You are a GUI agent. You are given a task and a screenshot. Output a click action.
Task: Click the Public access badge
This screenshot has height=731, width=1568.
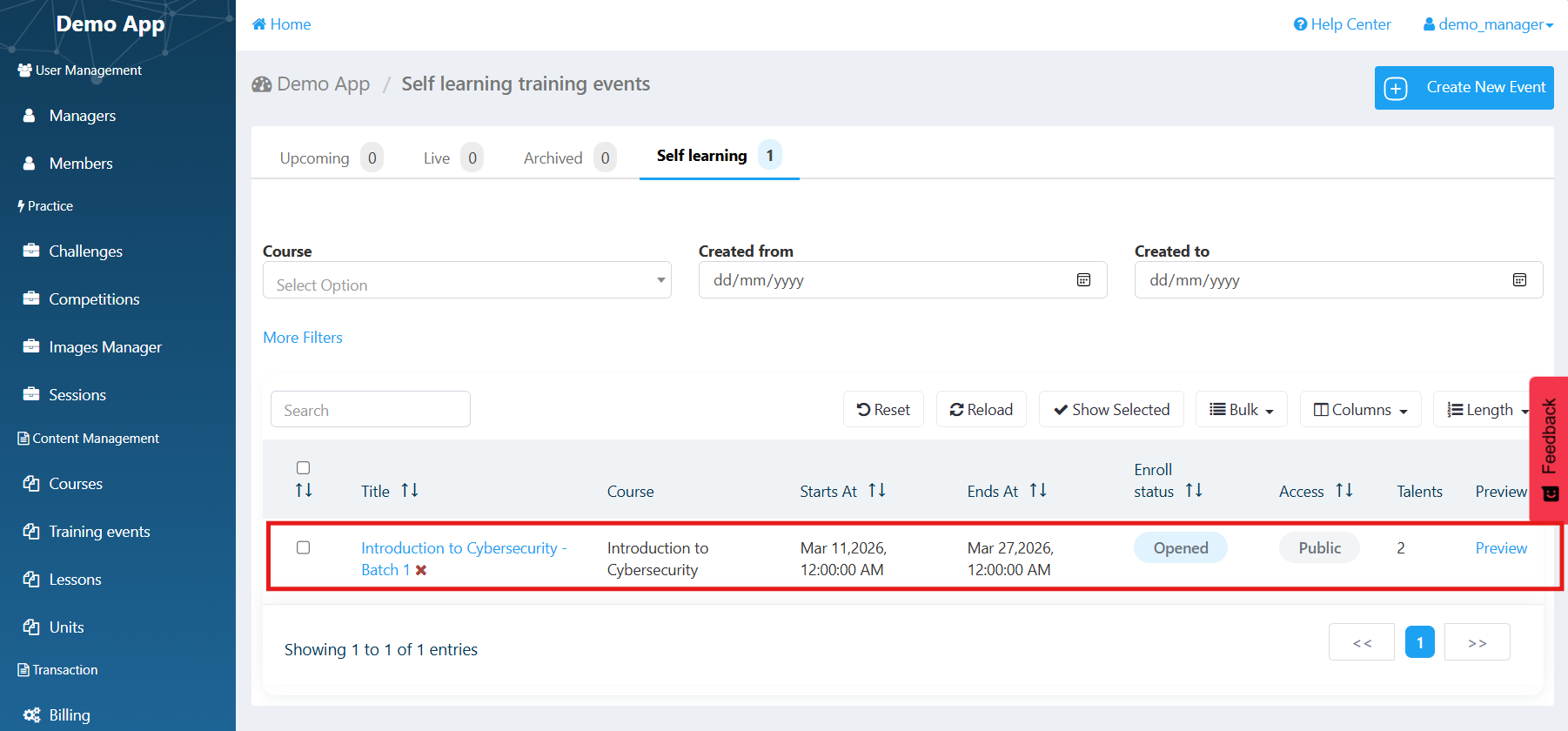(1319, 547)
